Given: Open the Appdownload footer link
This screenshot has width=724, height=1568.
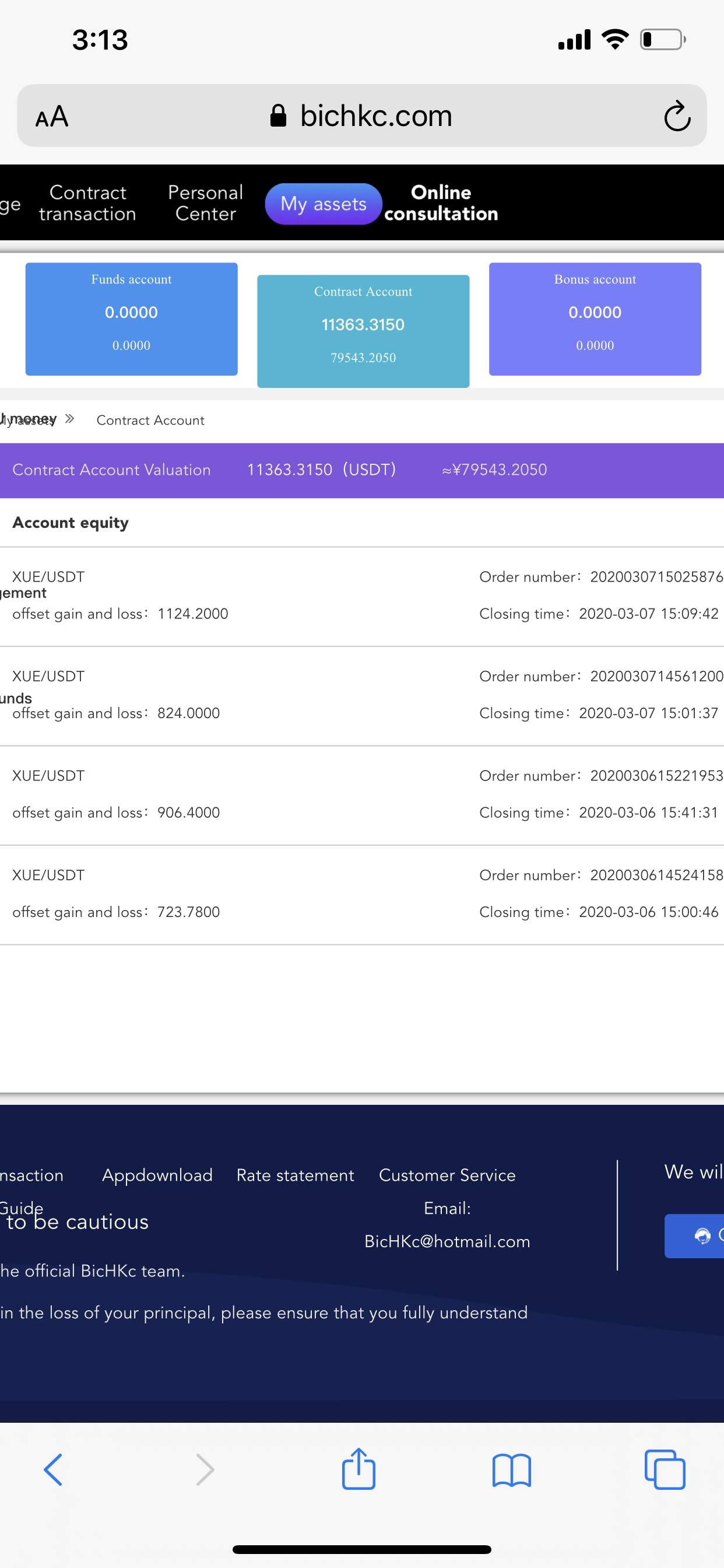Looking at the screenshot, I should (157, 1175).
